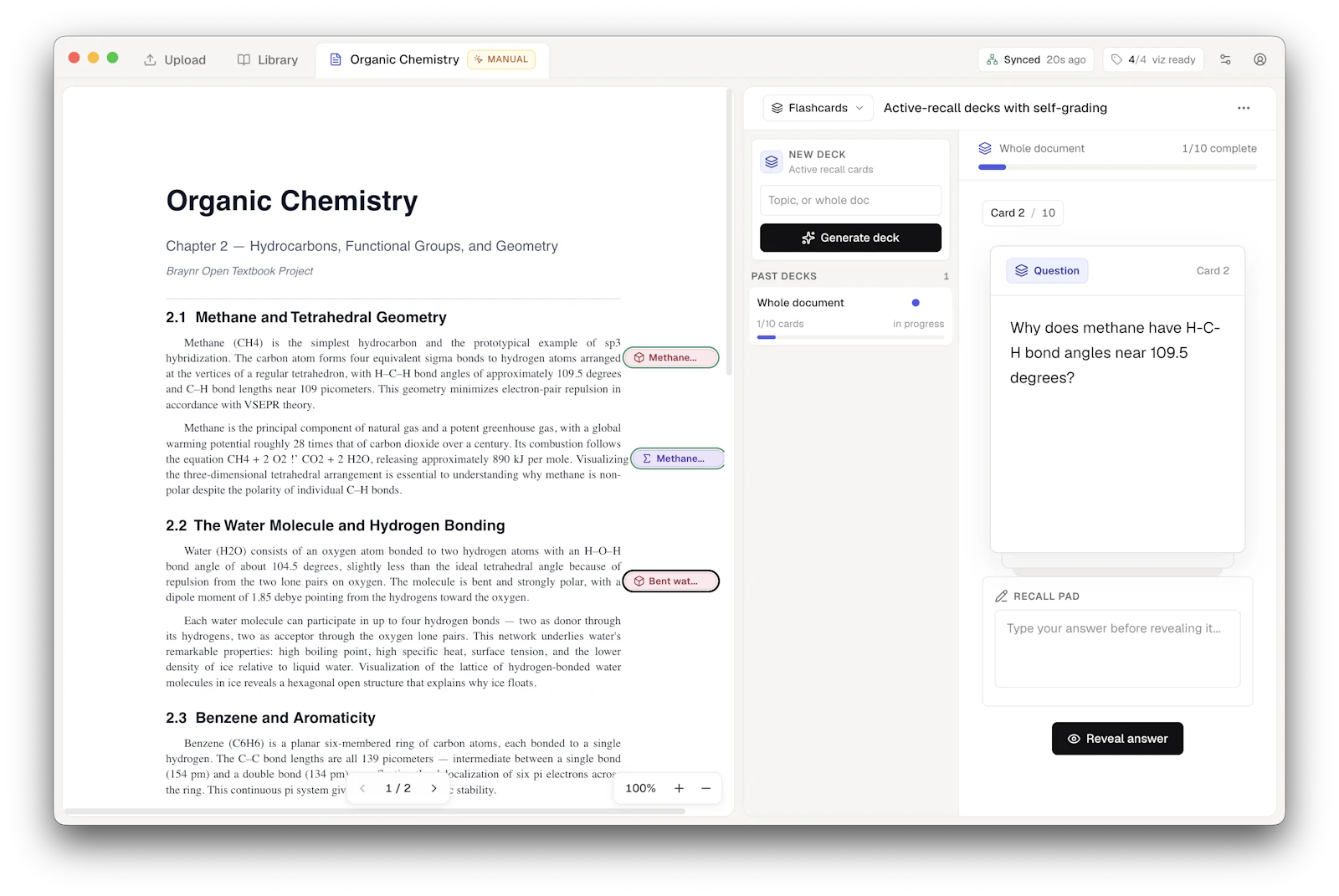Click the blue active deck dot

[x=916, y=303]
